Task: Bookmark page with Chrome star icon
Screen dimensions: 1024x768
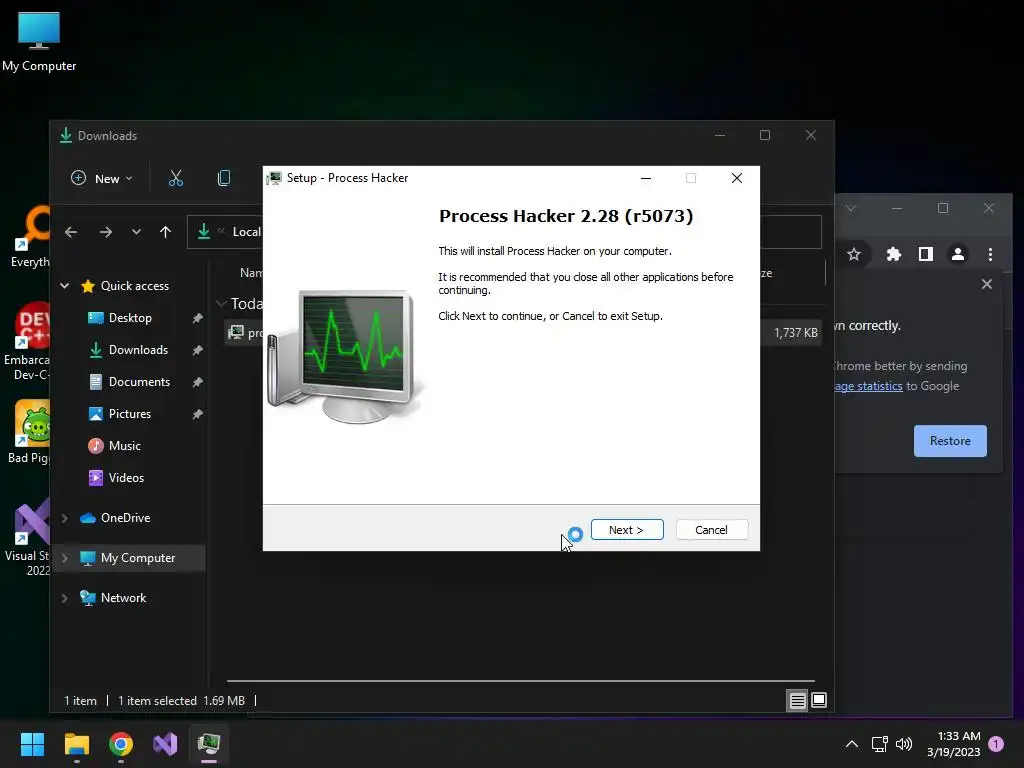Action: pos(854,254)
